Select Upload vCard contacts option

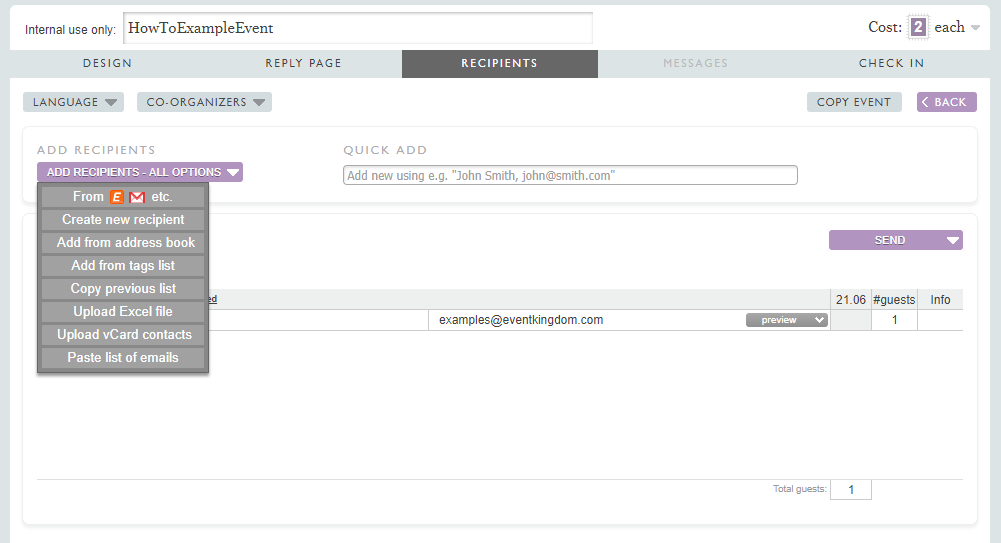123,335
